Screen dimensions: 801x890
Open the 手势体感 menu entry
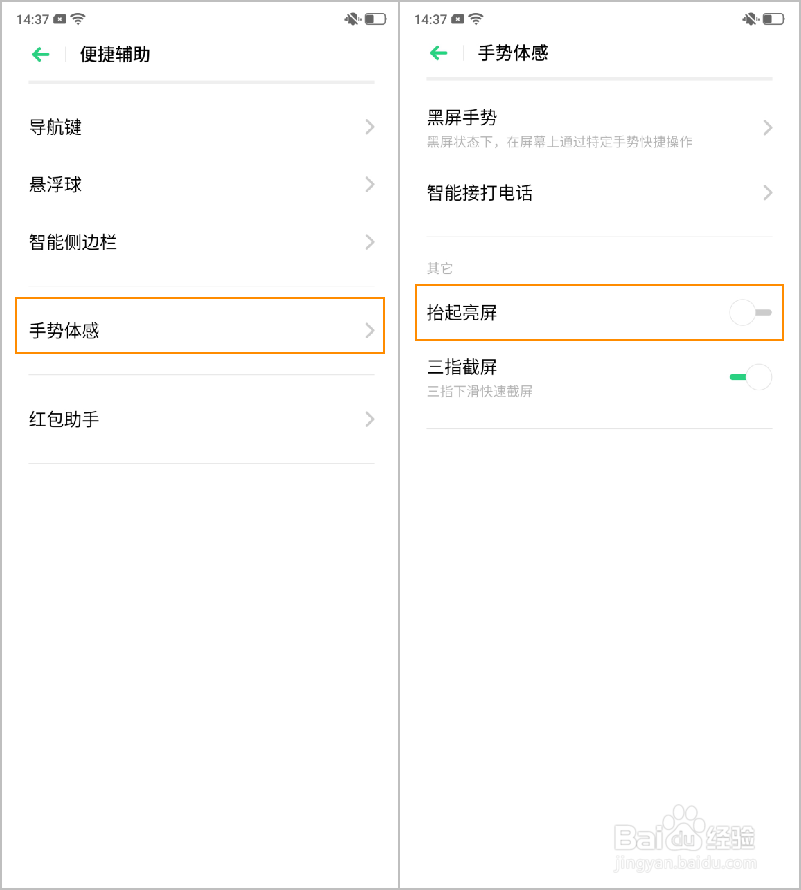tap(200, 330)
